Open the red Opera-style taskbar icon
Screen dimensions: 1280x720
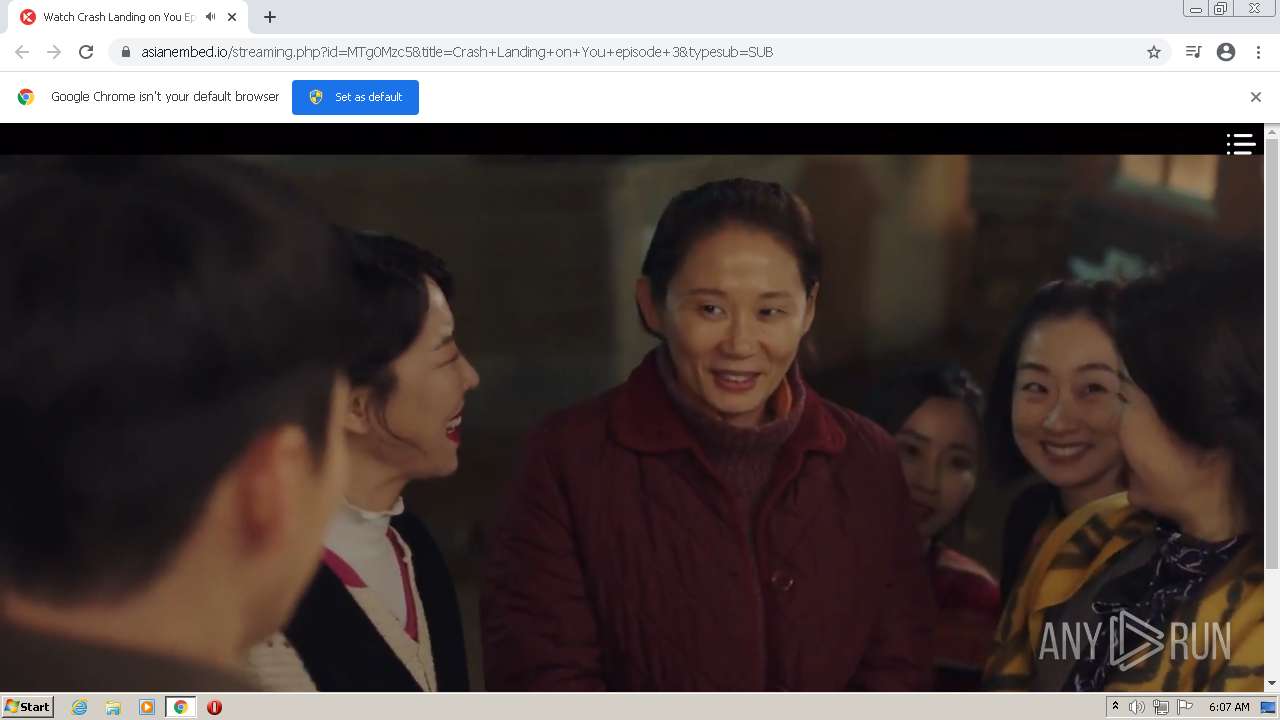(x=214, y=707)
